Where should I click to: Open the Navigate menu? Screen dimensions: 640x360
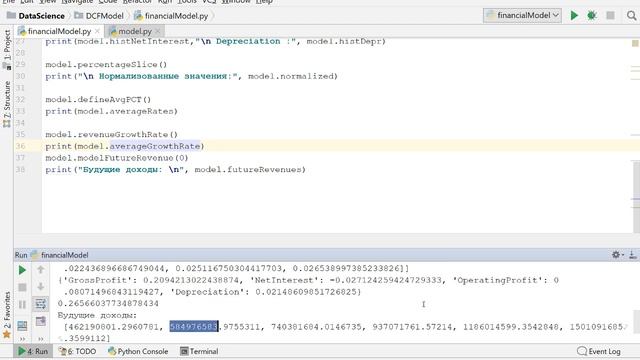(77, 2)
